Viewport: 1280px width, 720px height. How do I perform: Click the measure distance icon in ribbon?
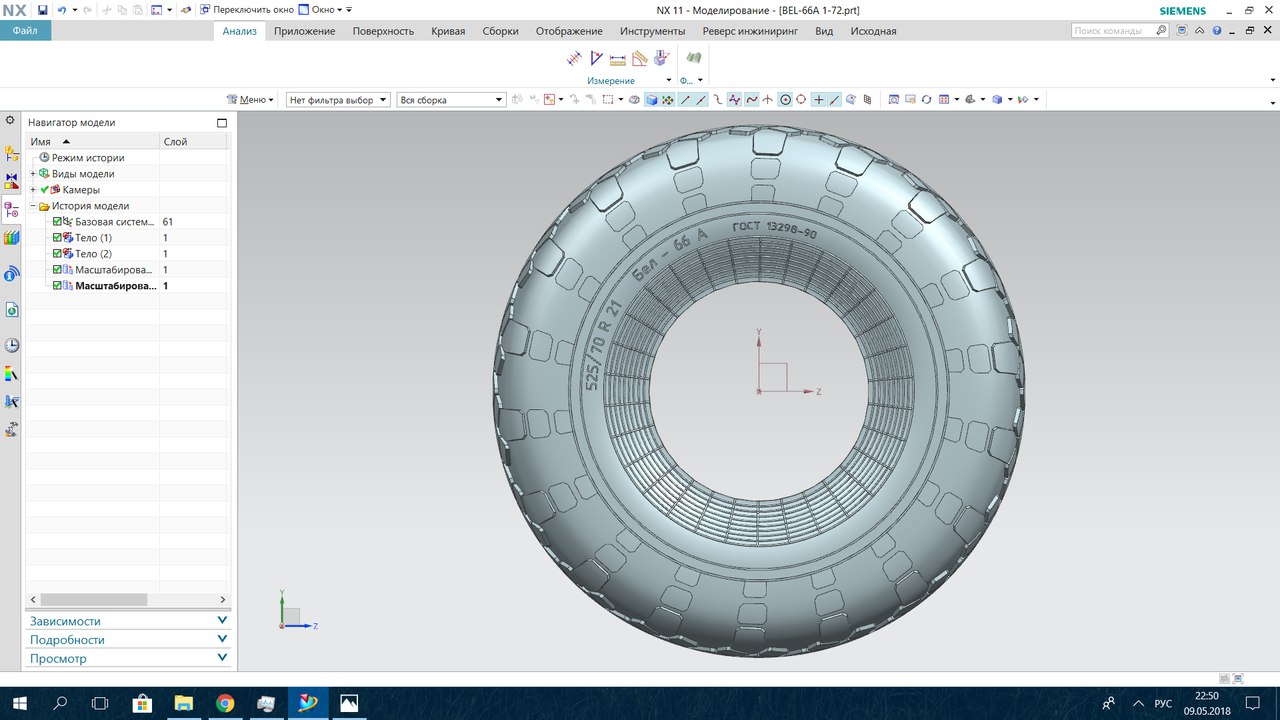tap(574, 59)
